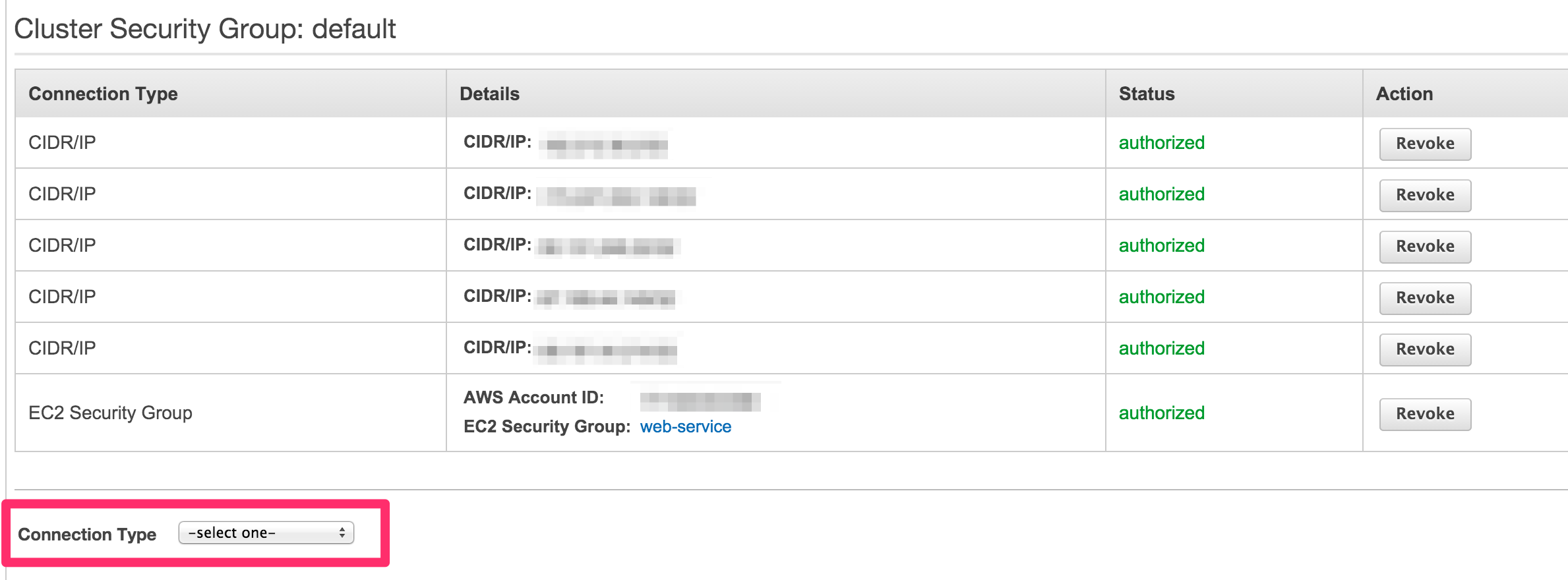Select the EC2 Security Group row label

pos(111,413)
